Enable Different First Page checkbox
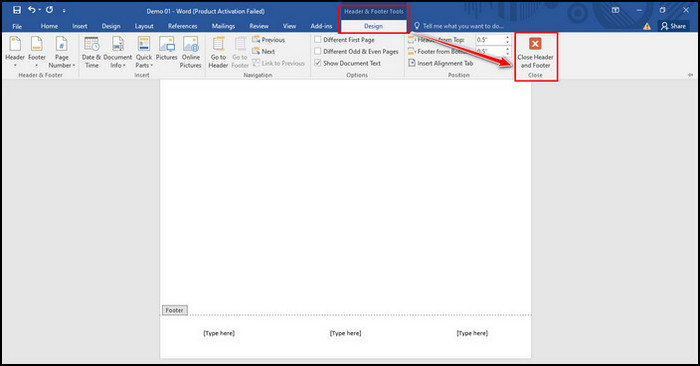 coord(318,40)
